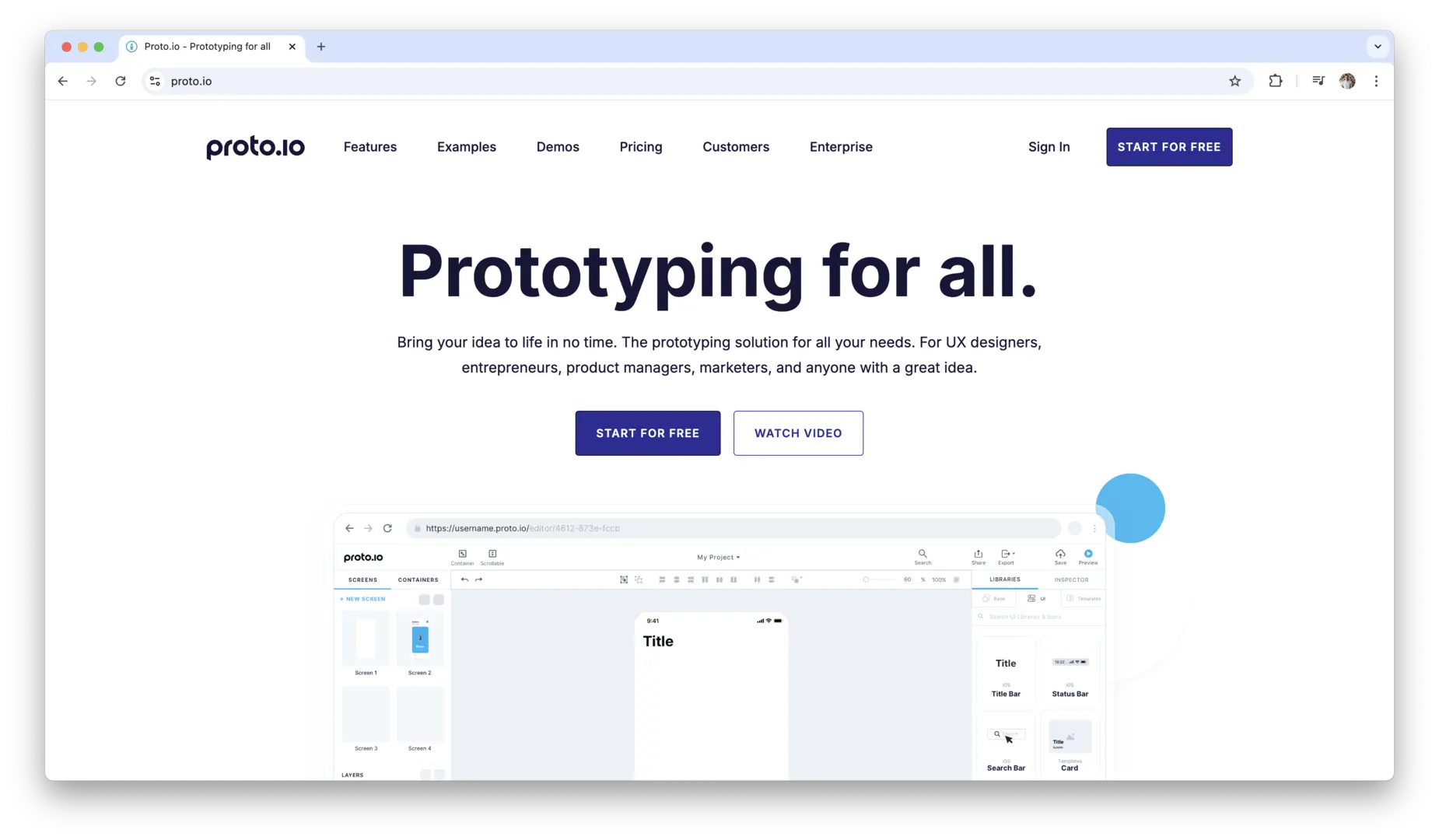Click the undo arrow in the editor toolbar
This screenshot has height=840, width=1439.
point(464,579)
